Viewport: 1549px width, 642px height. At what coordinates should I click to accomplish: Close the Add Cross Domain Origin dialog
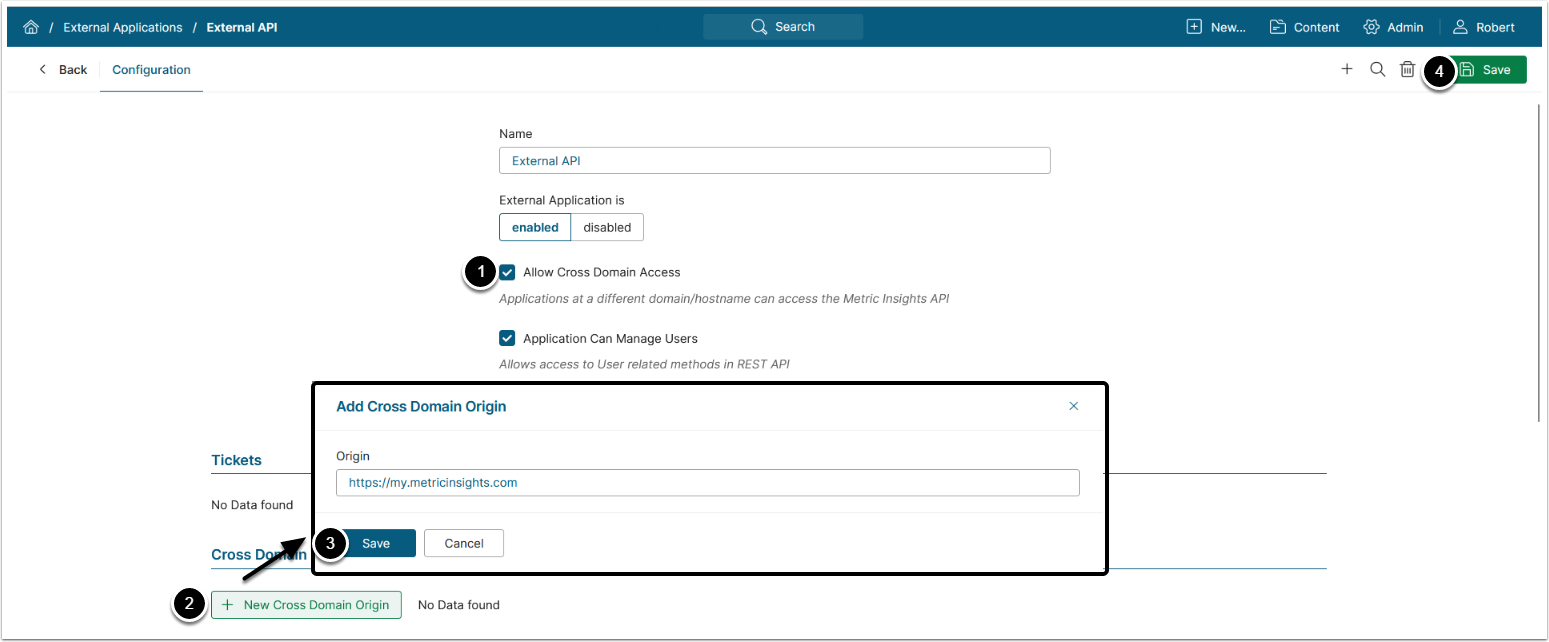[1074, 406]
